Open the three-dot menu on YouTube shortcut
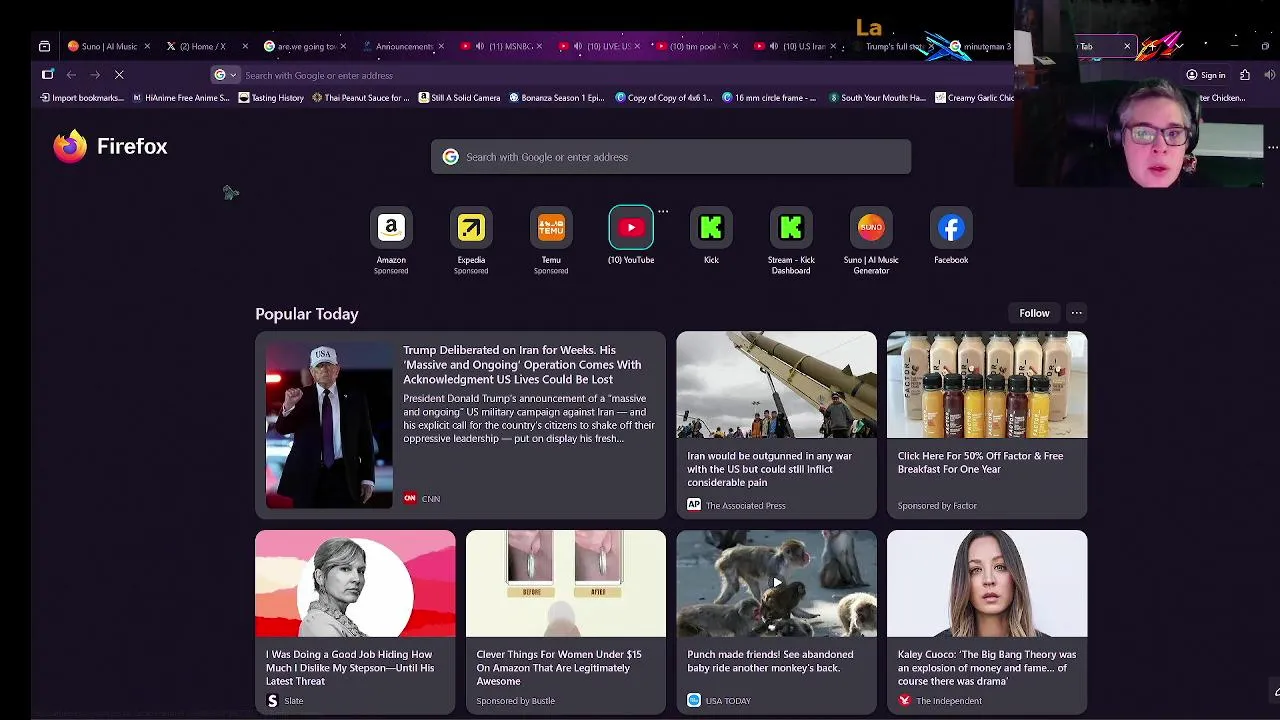Image resolution: width=1280 pixels, height=720 pixels. 663,212
